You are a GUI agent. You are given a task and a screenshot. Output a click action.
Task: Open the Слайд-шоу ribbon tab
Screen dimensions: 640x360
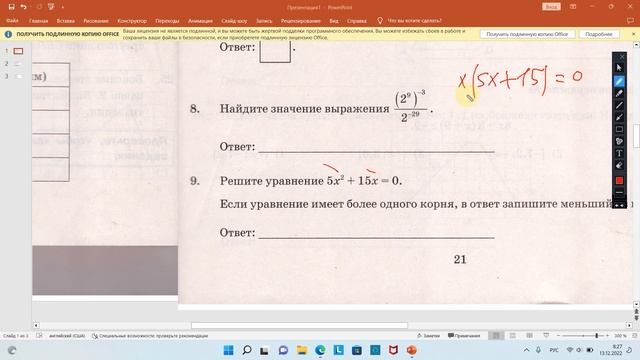pyautogui.click(x=234, y=20)
